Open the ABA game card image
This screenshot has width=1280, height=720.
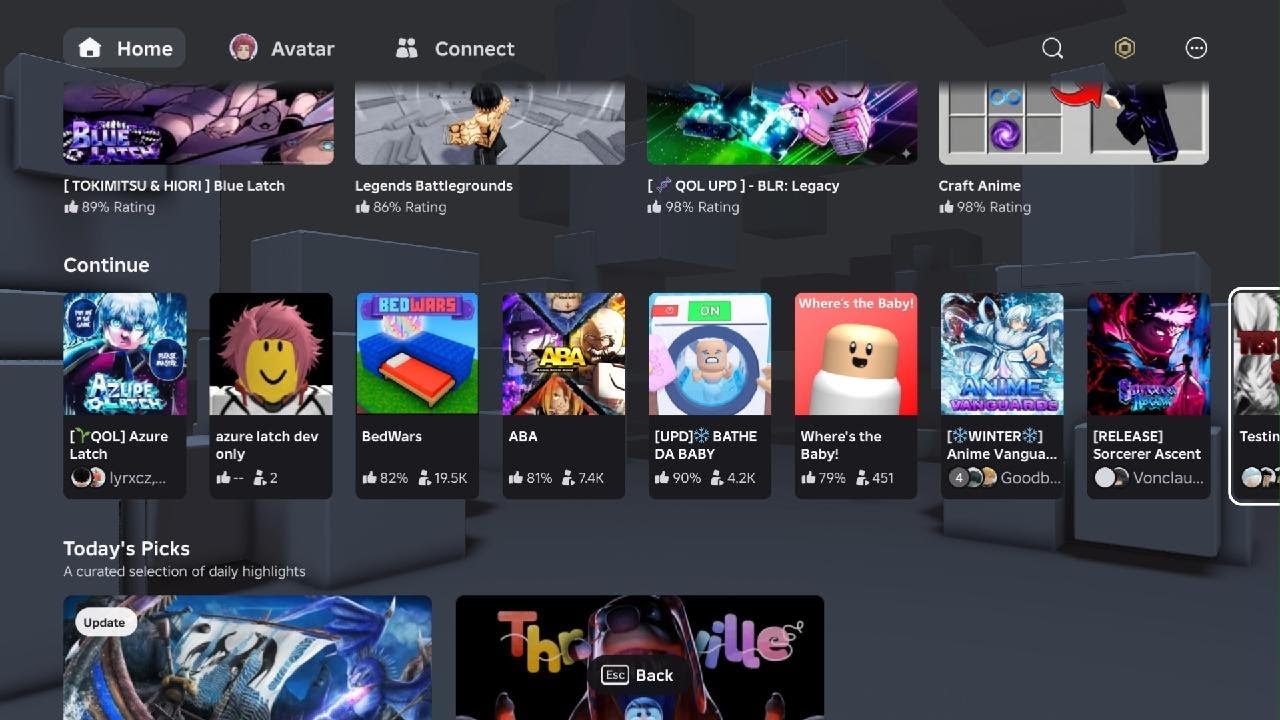[563, 354]
